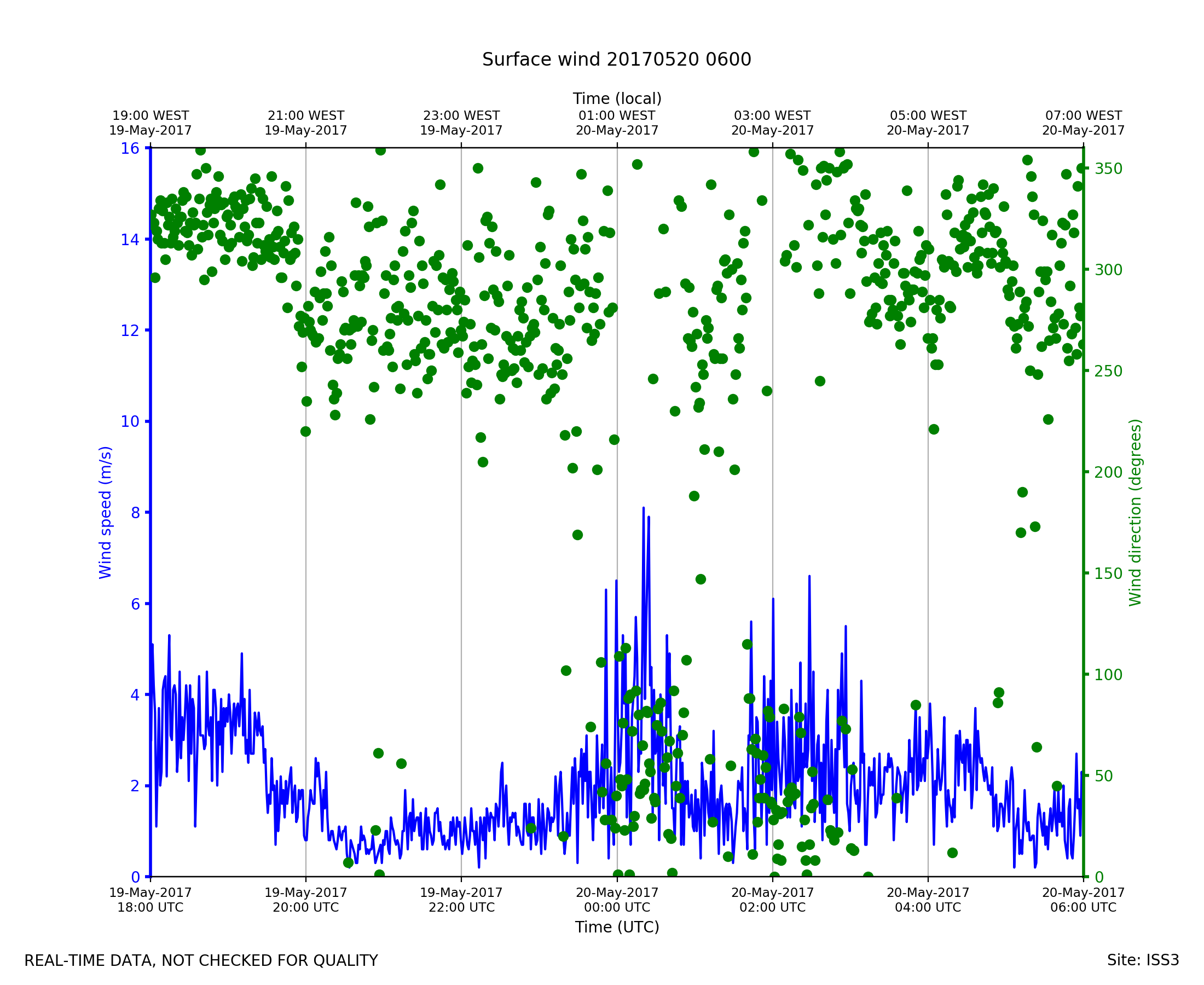
Task: Click the 'Surface wind 20170520 0600' chart title
Action: (x=616, y=60)
